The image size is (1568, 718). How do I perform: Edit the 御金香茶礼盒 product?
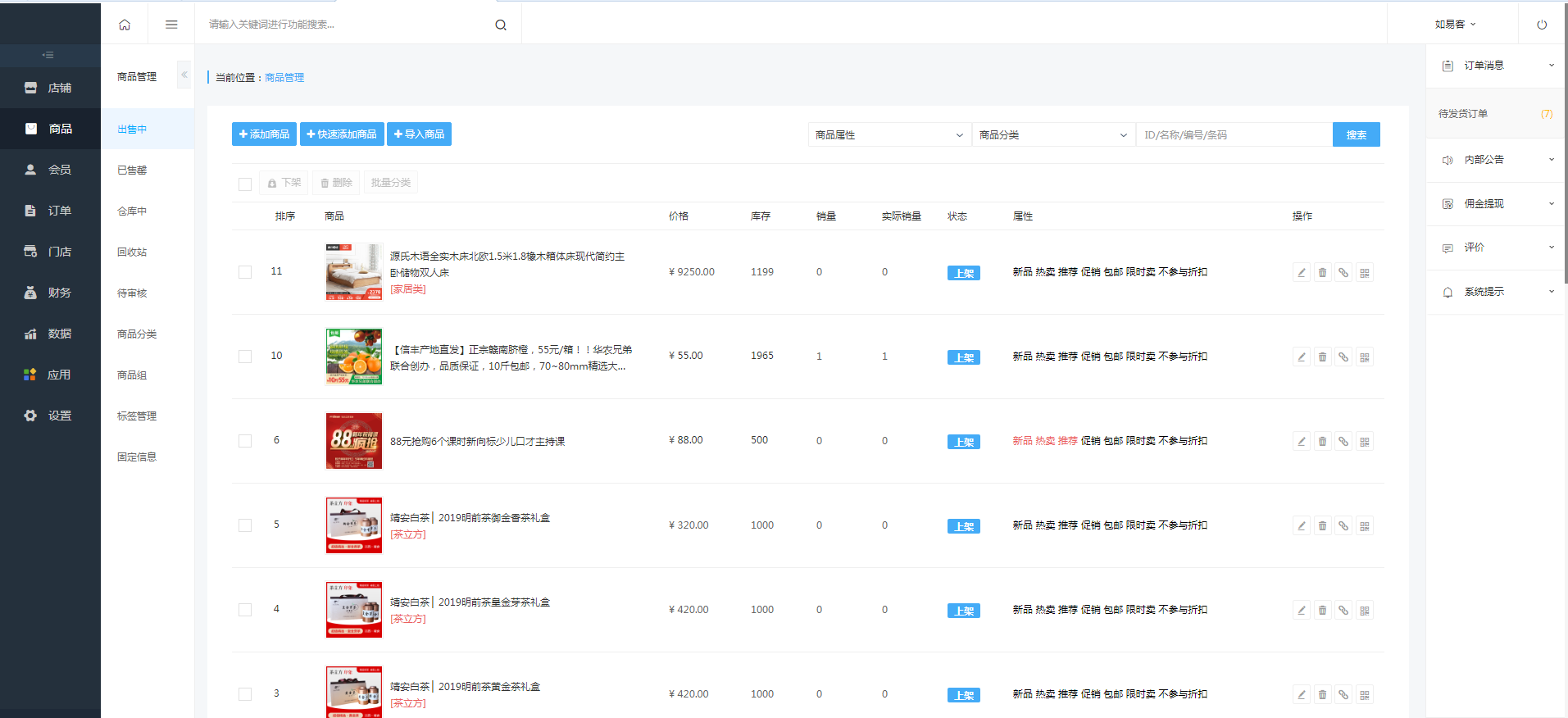coord(1302,526)
